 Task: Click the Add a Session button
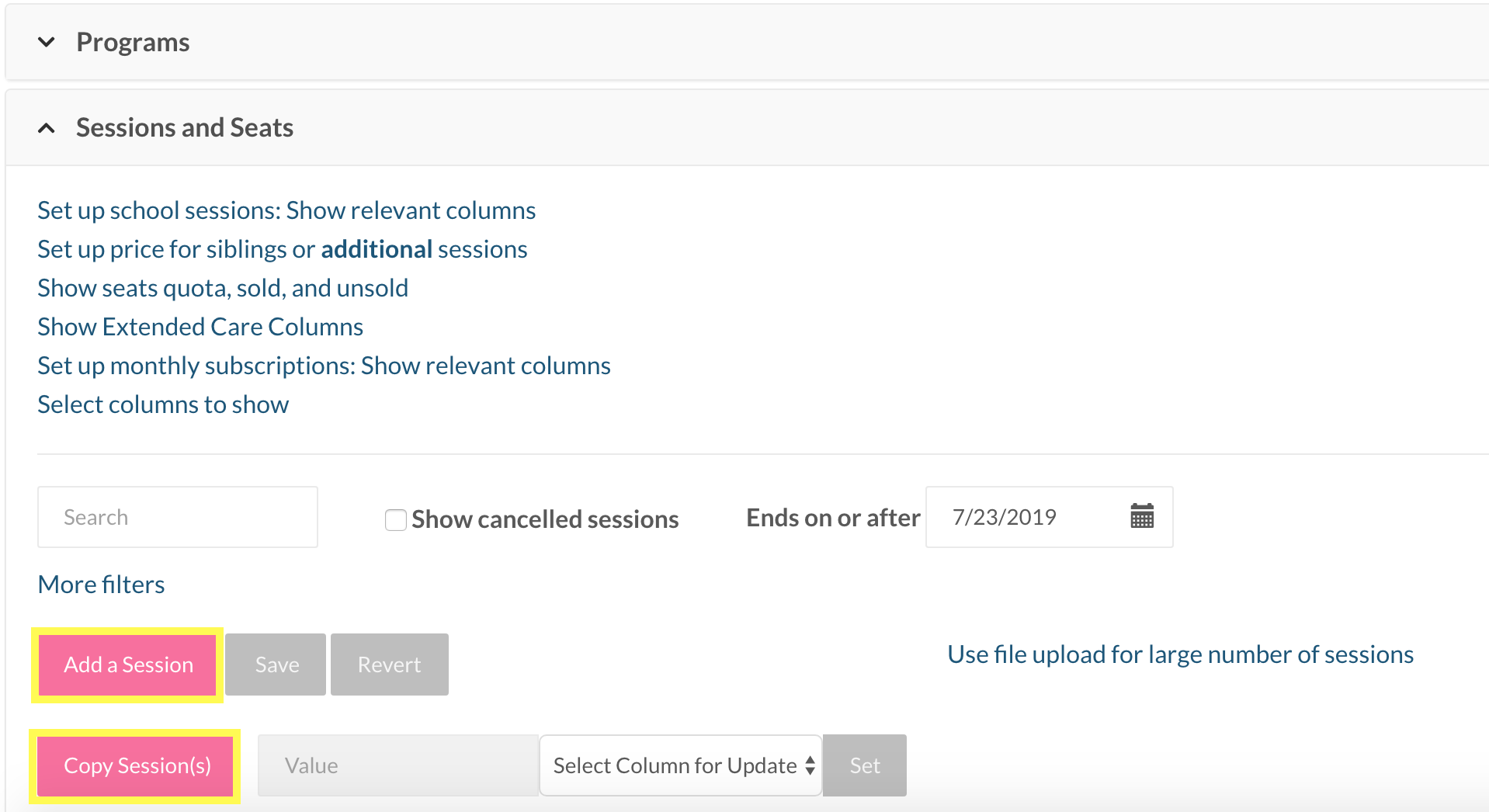pos(128,665)
